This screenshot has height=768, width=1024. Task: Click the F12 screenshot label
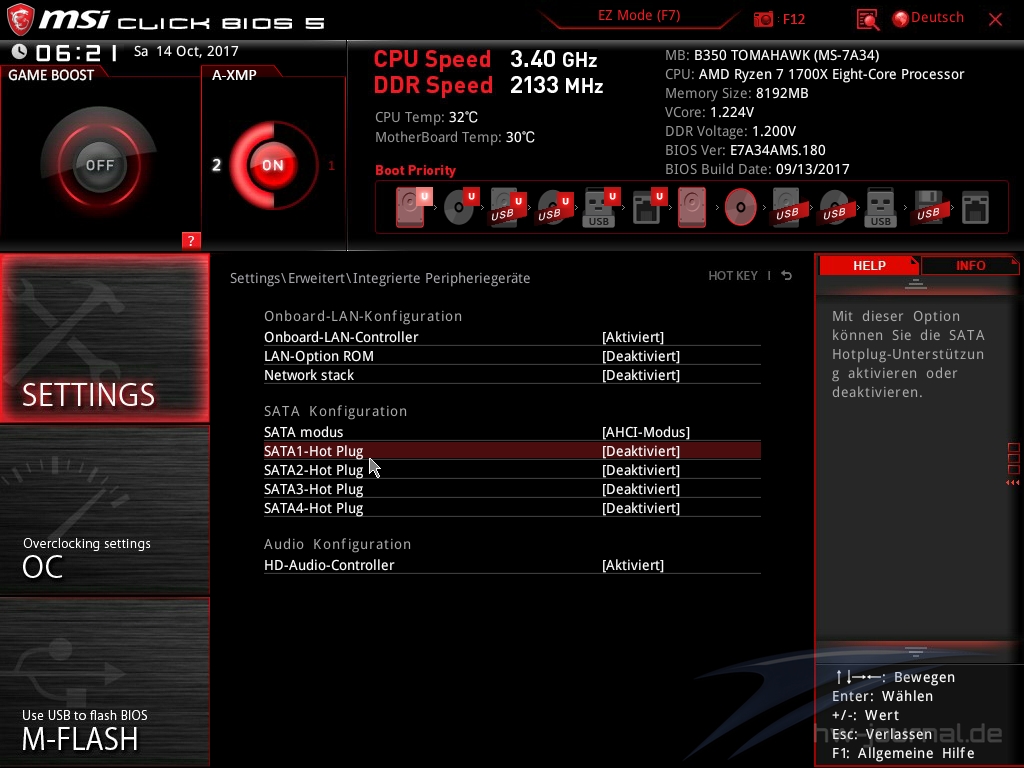[x=793, y=20]
